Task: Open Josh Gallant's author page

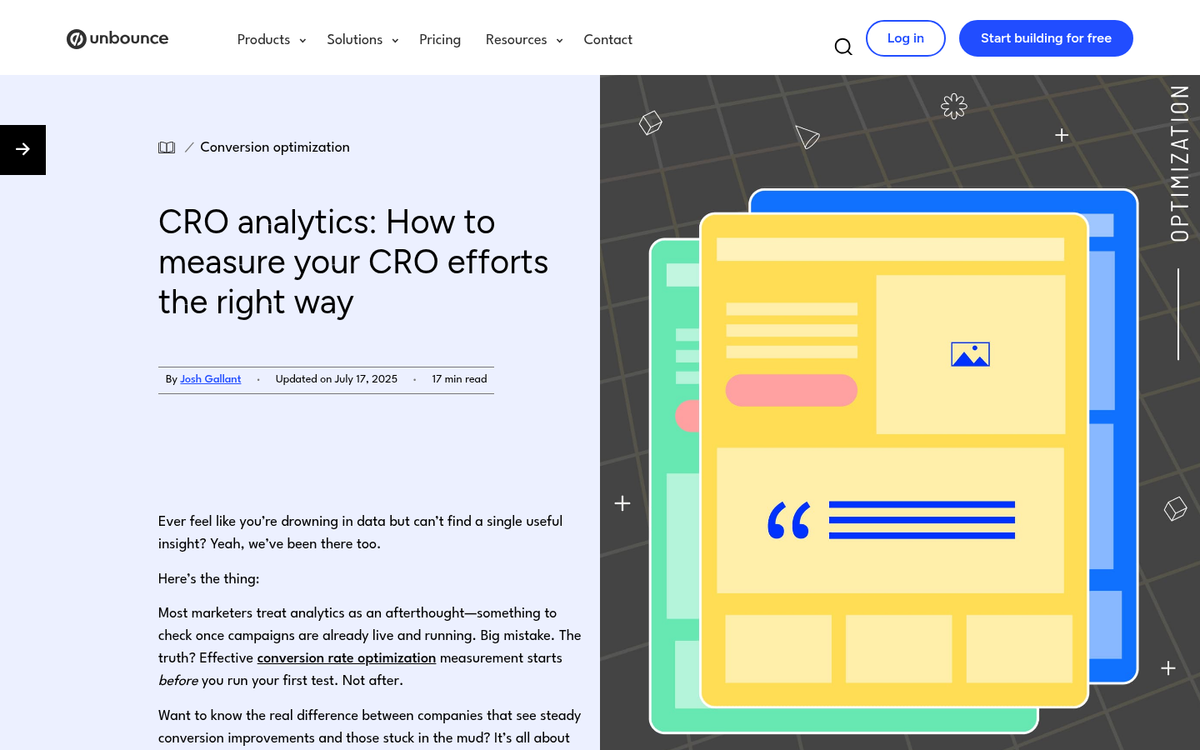Action: pos(210,379)
